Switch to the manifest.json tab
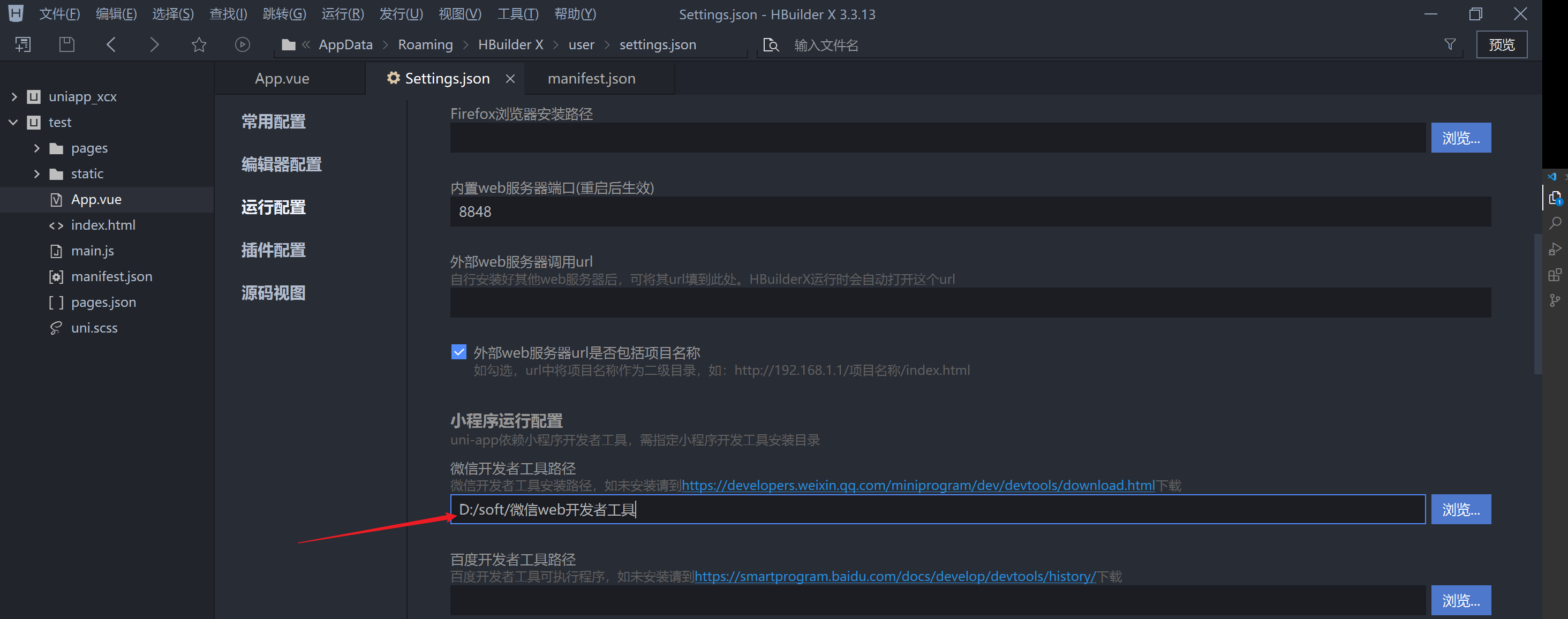This screenshot has width=1568, height=619. (x=592, y=79)
